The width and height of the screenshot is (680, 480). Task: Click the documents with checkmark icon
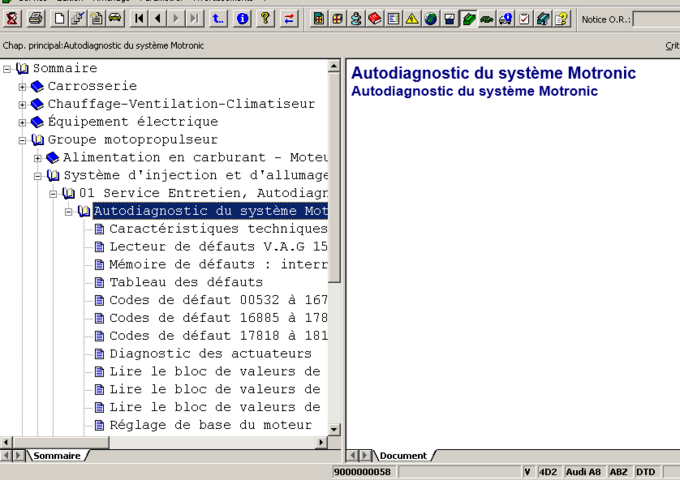pos(78,19)
